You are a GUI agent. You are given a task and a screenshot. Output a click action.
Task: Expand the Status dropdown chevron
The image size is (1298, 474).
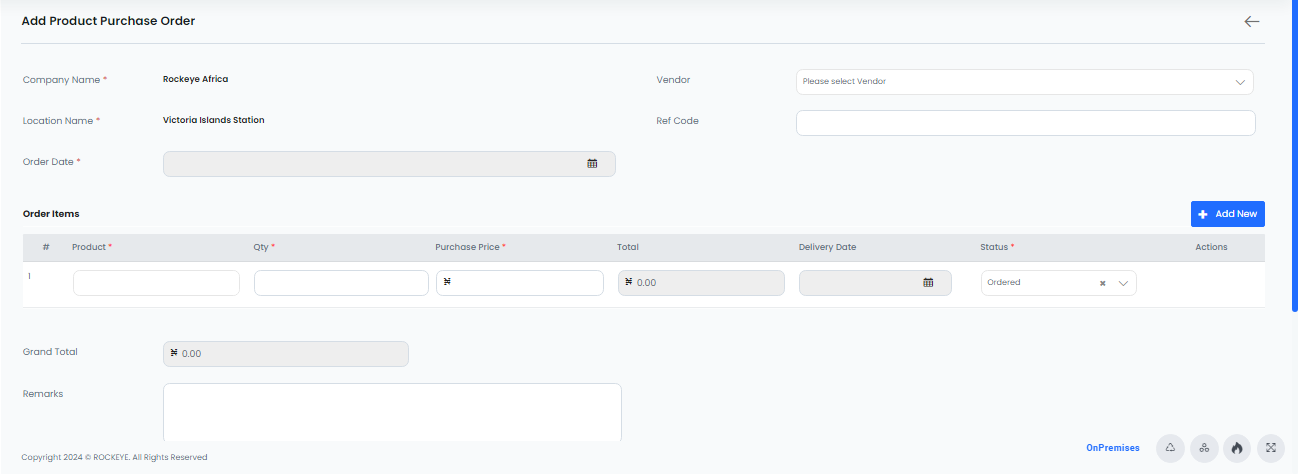(1123, 283)
